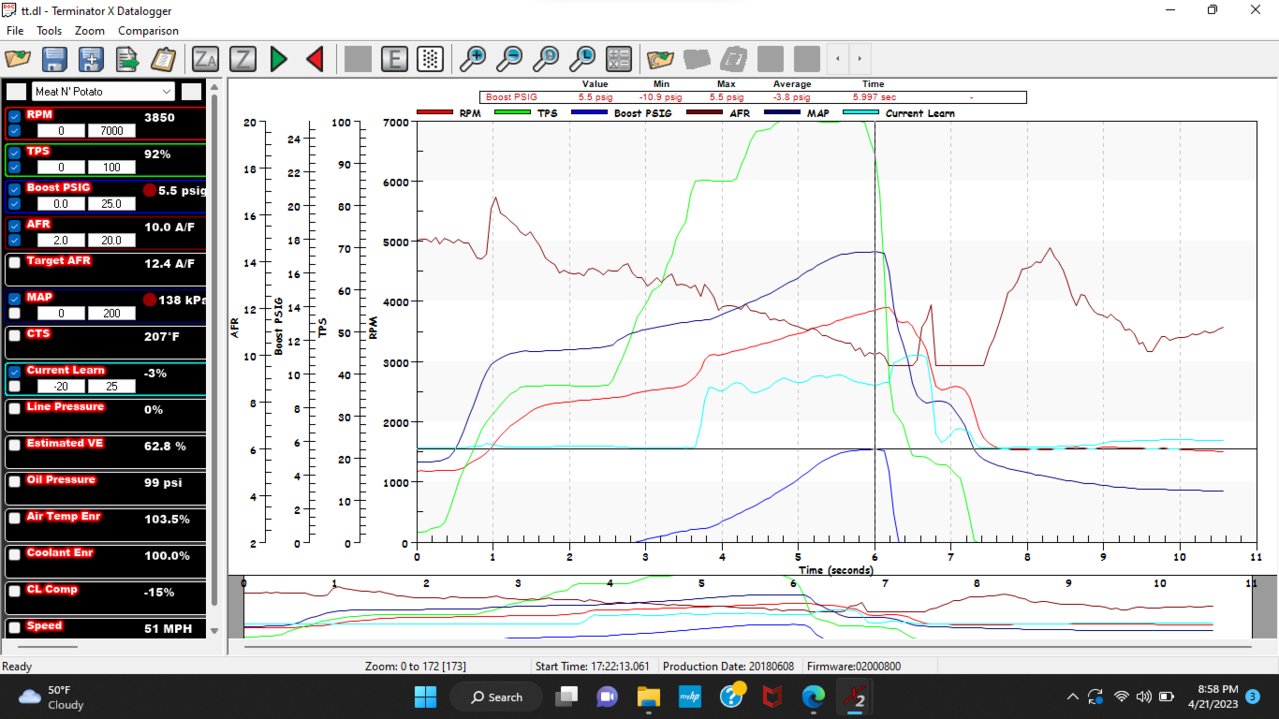The image size is (1279, 719).
Task: Click the overview strip below the main graph
Action: 747,607
